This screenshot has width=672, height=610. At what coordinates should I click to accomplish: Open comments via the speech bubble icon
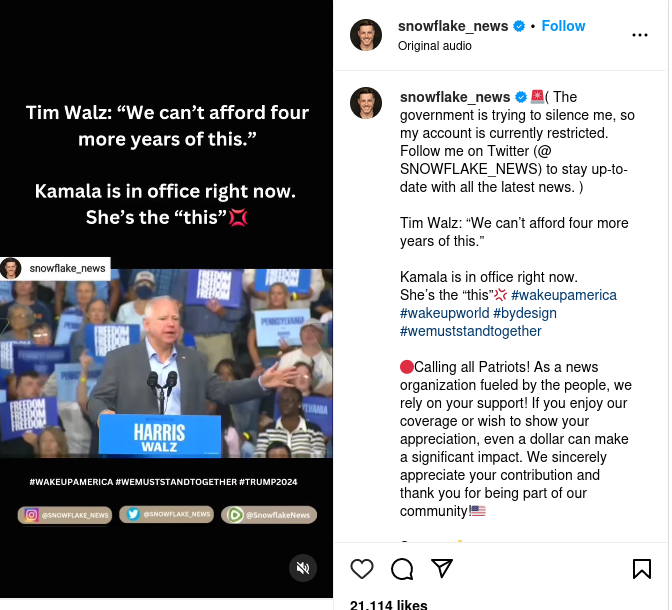point(402,569)
